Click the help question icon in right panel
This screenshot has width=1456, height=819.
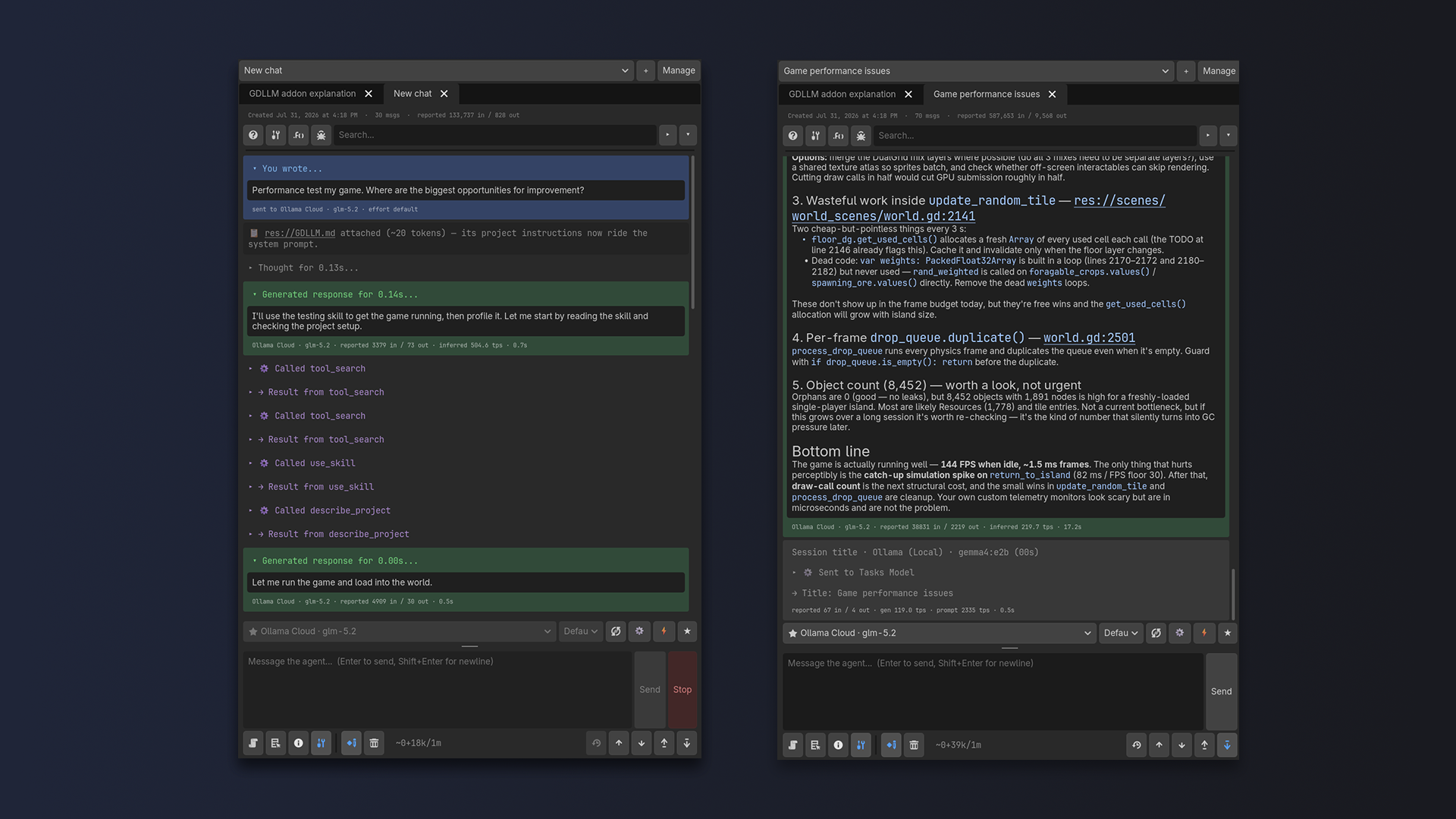pyautogui.click(x=793, y=136)
